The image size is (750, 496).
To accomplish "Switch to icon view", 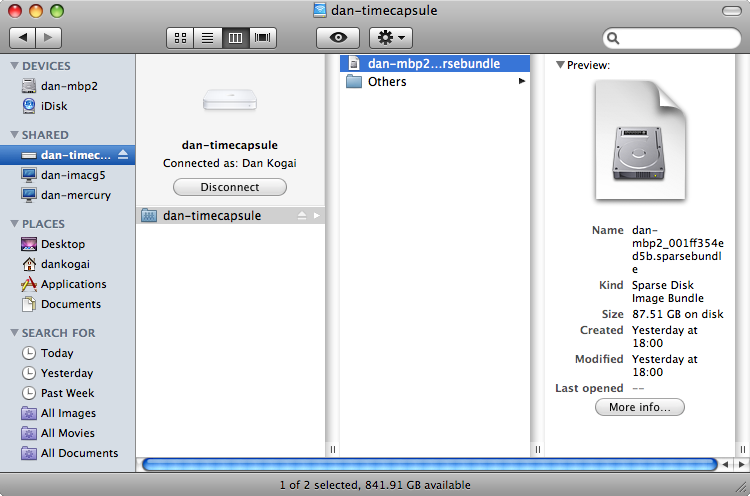I will pyautogui.click(x=180, y=38).
